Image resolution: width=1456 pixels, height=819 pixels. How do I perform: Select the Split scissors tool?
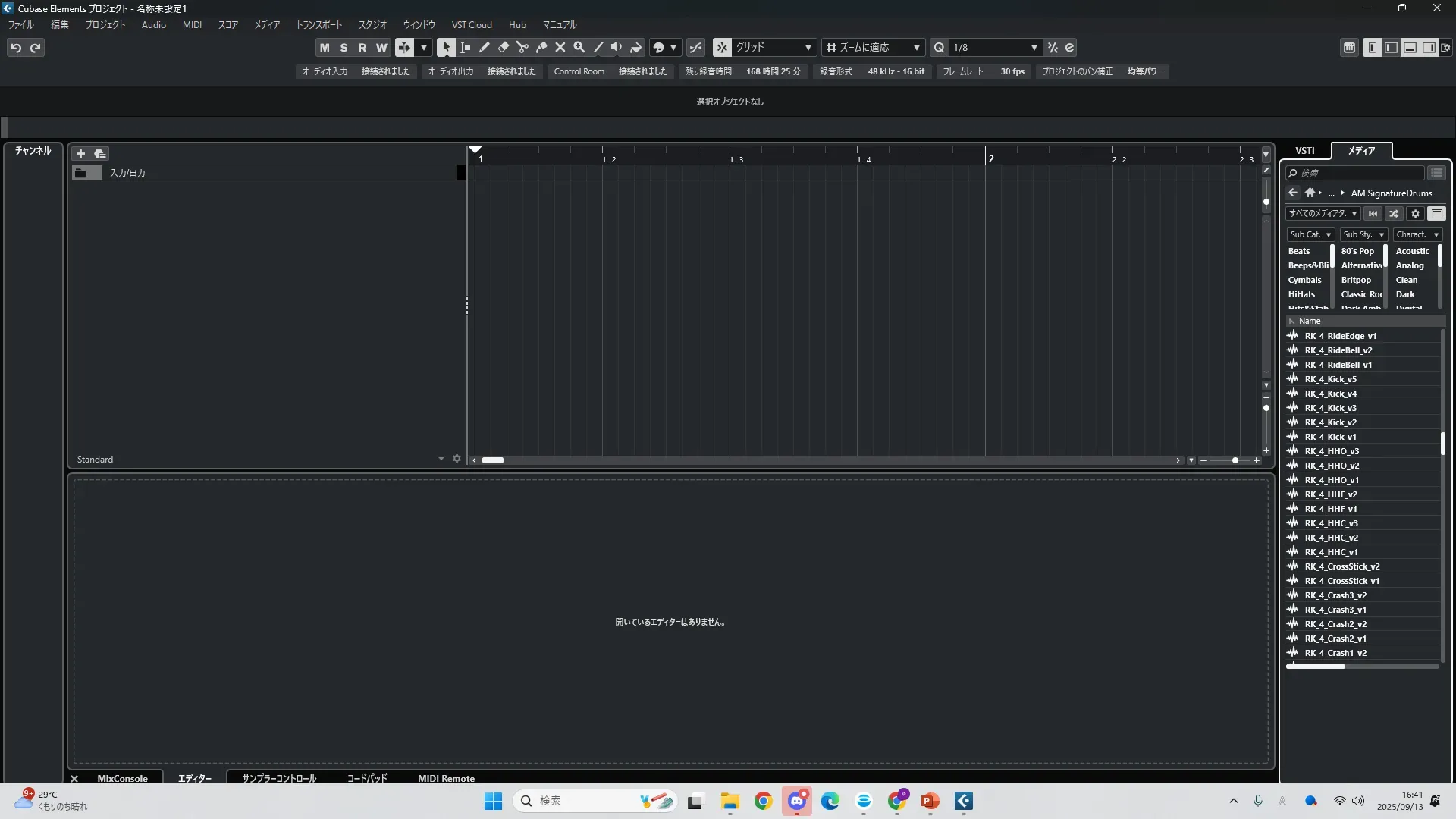[x=522, y=48]
